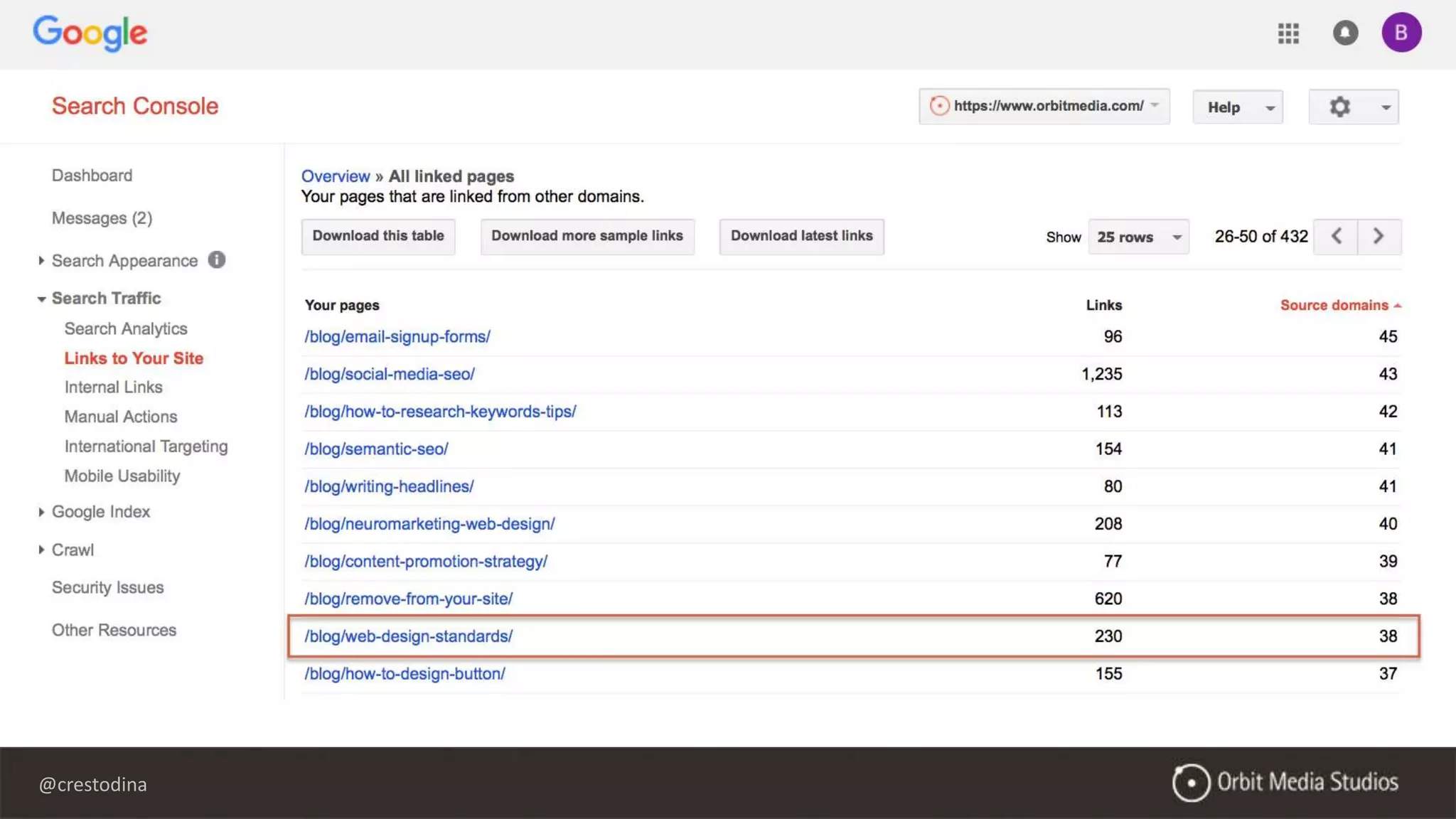Open the /blog/web-design-standards/ link
Viewport: 1456px width, 819px height.
point(408,636)
